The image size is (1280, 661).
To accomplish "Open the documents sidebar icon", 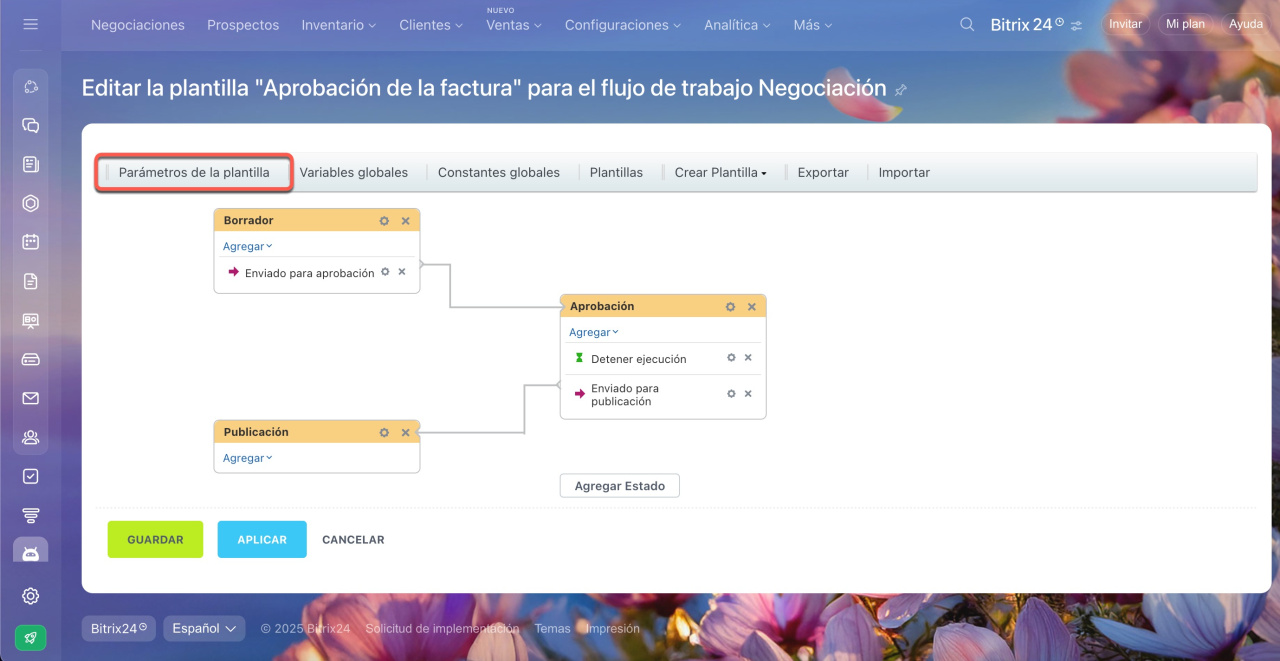I will 31,282.
